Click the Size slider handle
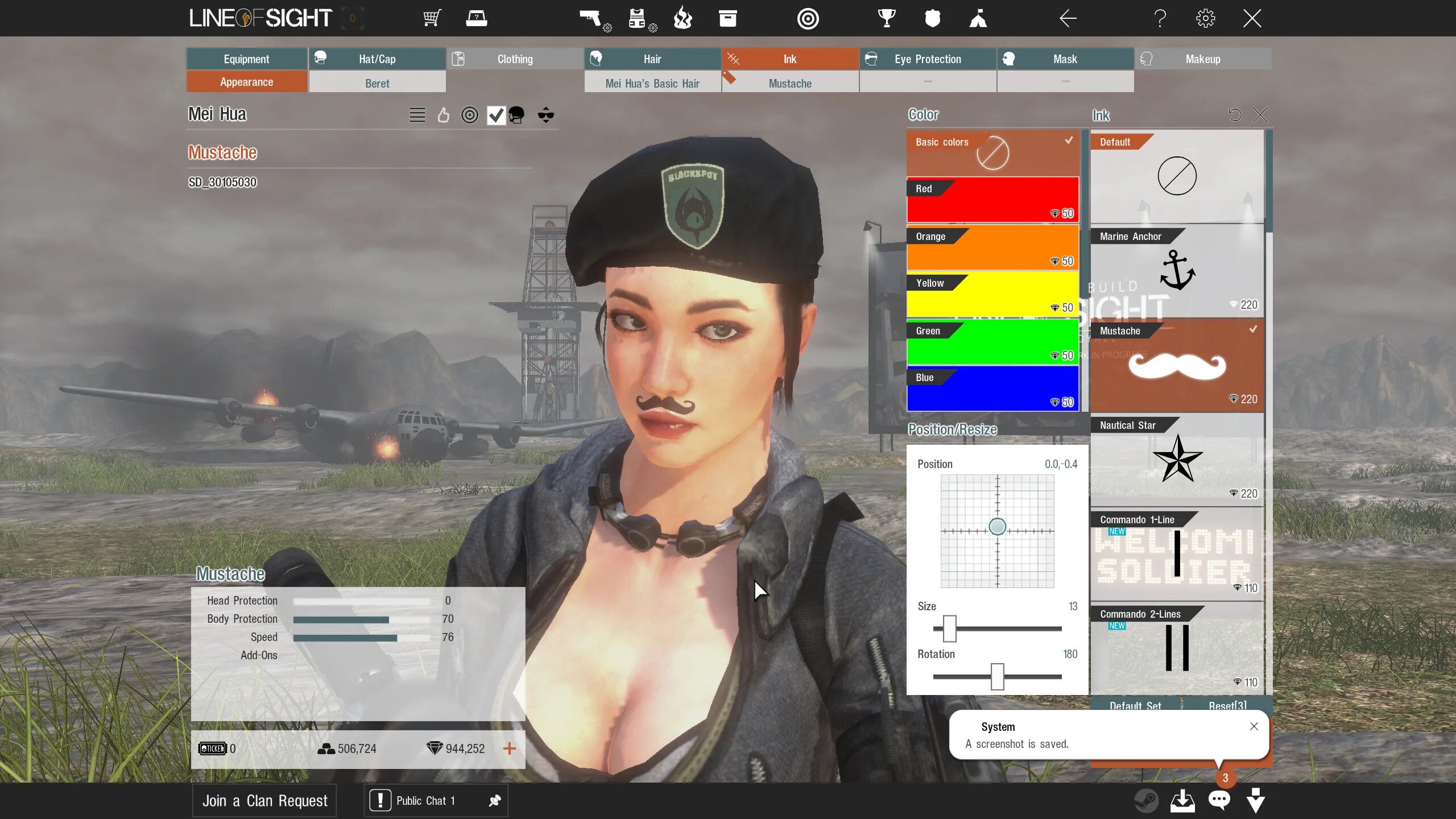This screenshot has width=1456, height=819. 950,628
